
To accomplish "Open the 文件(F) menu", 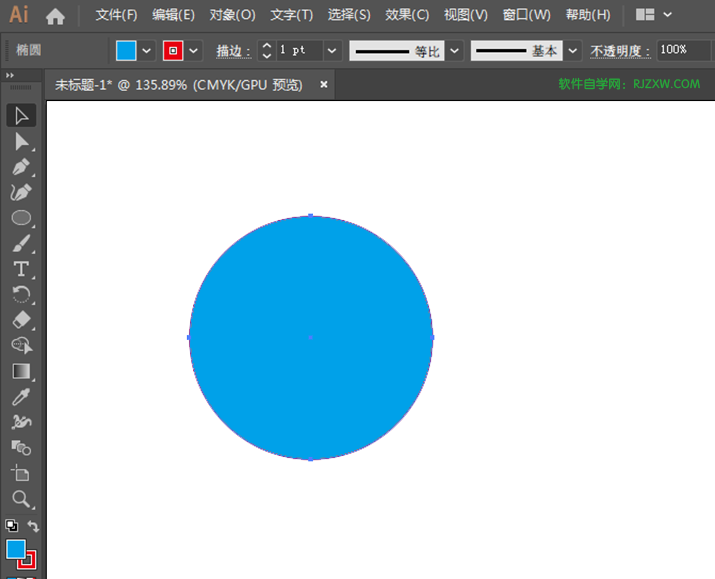I will (116, 15).
